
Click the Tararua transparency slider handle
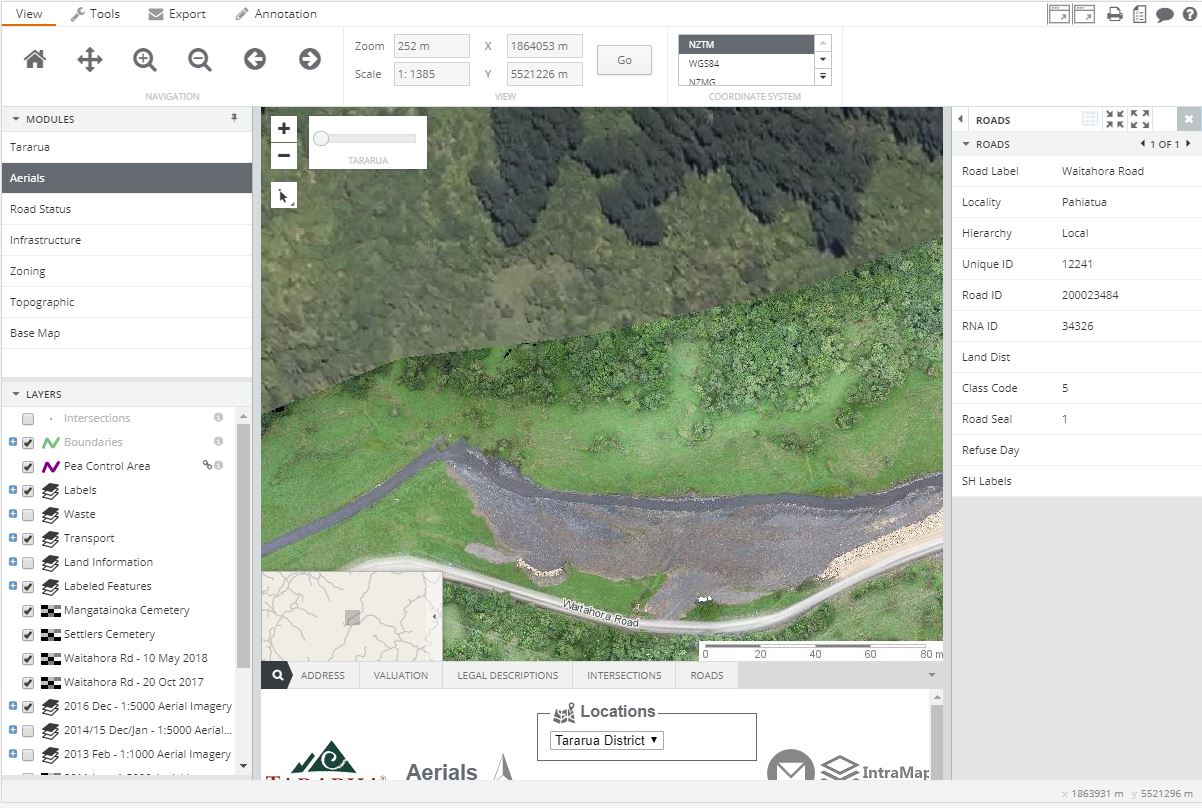[x=321, y=138]
